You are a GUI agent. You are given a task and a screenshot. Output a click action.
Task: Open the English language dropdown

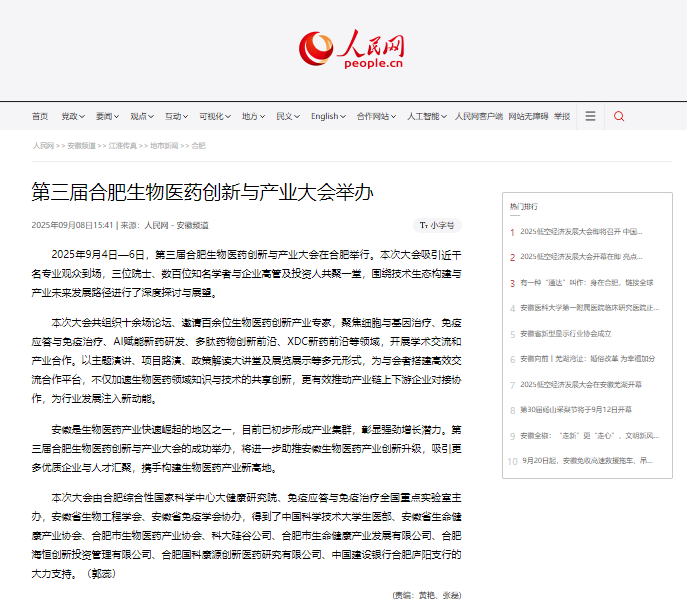click(329, 116)
